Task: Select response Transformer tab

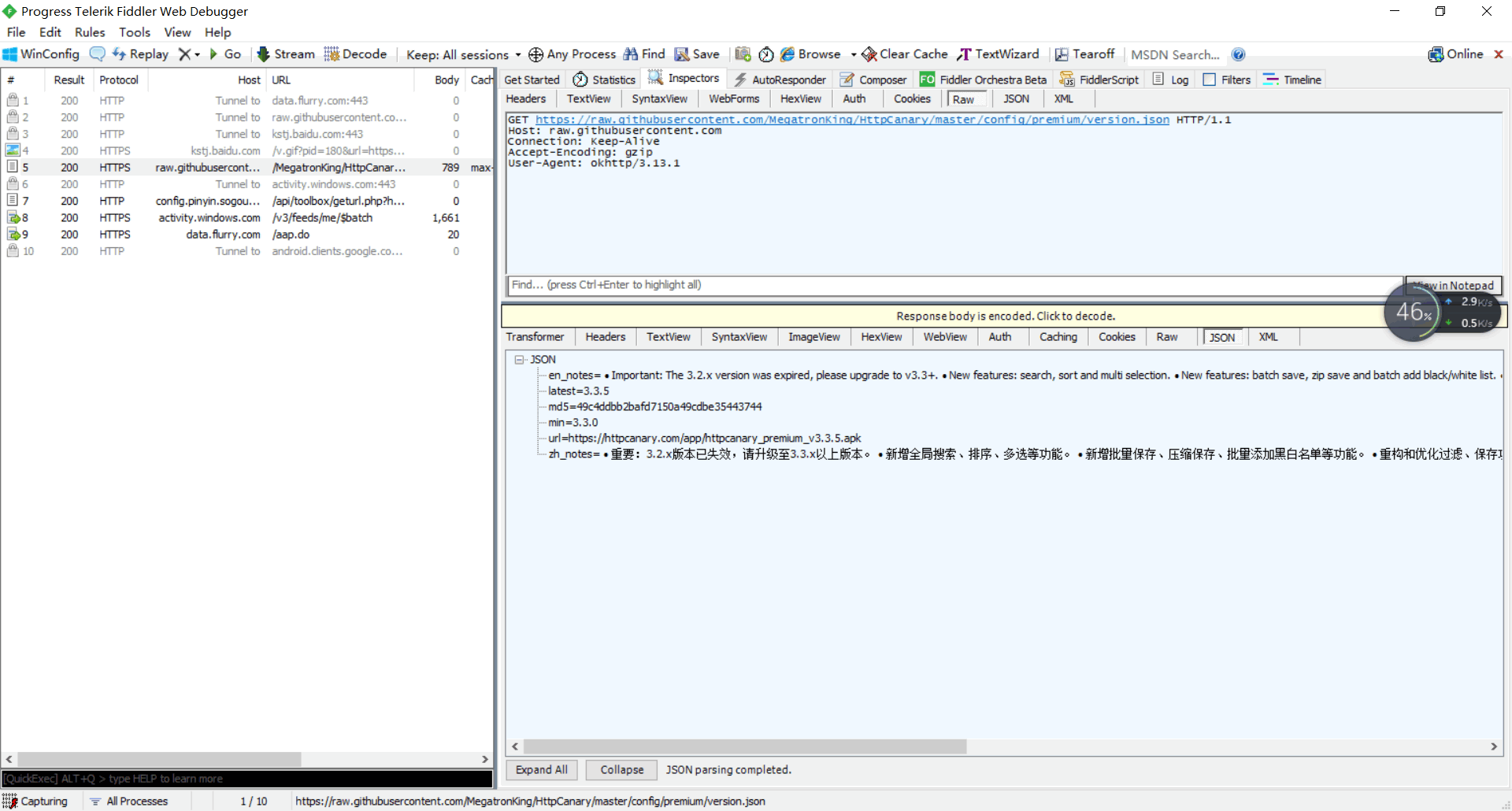Action: [x=535, y=336]
